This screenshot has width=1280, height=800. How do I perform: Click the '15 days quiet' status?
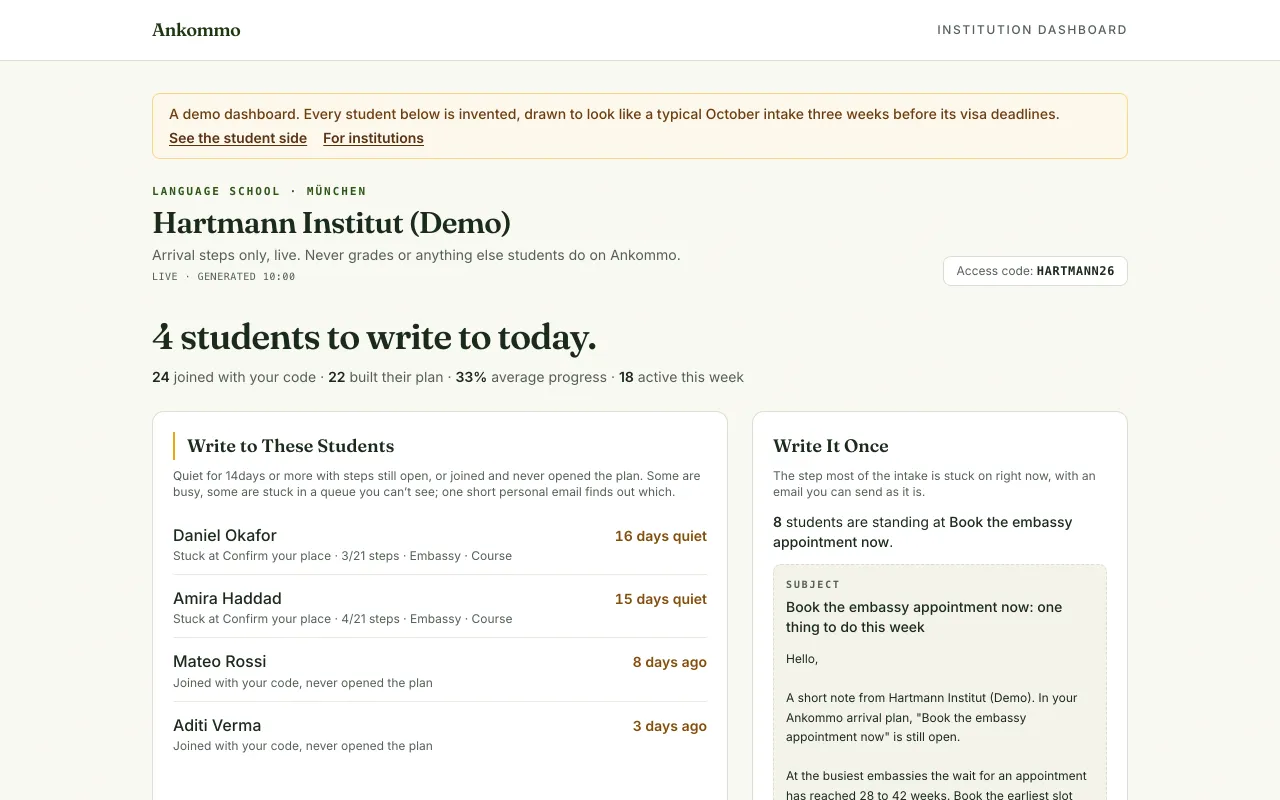pyautogui.click(x=661, y=599)
